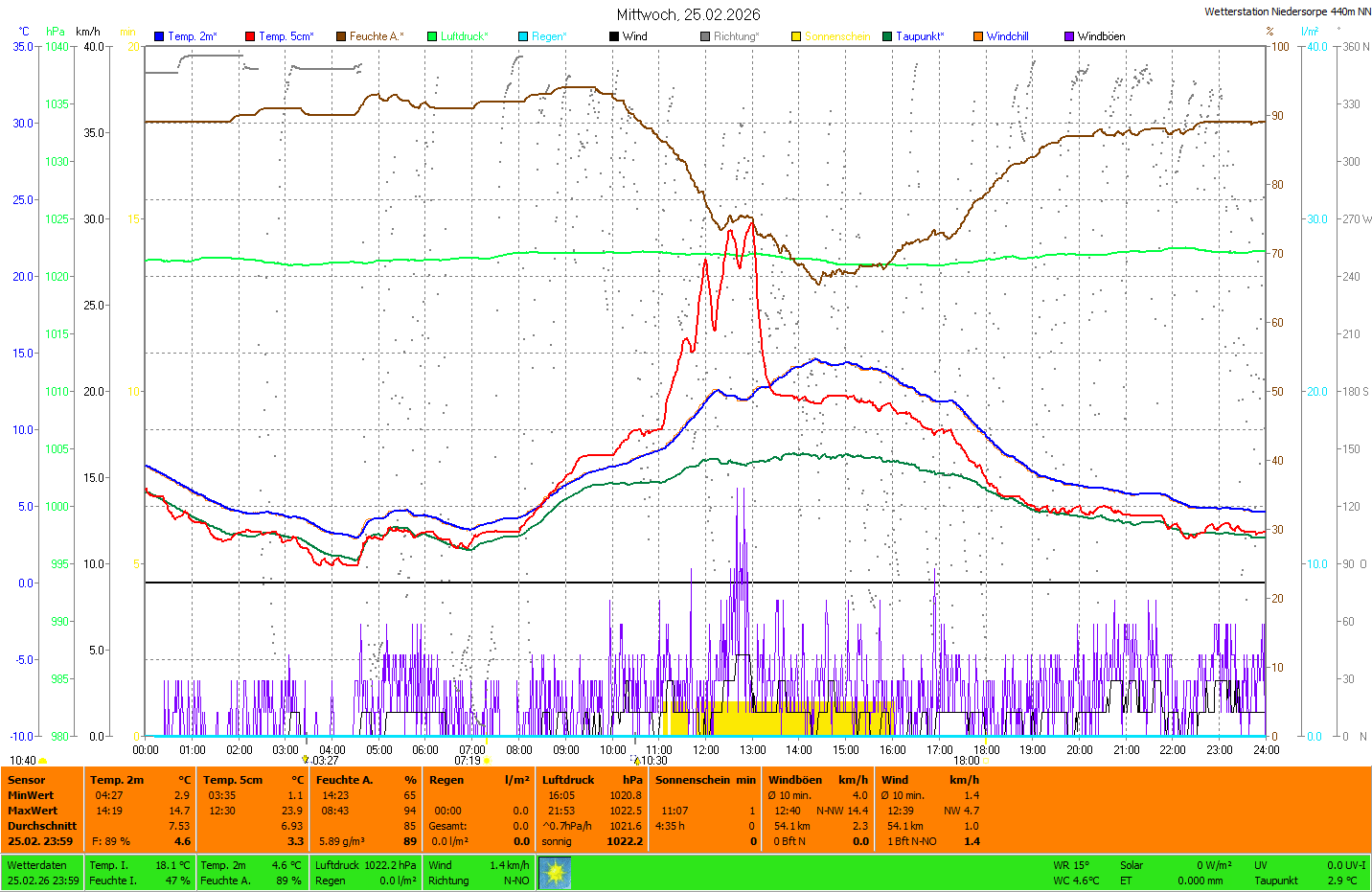Click the yellow Sonnenschein legend square
Image resolution: width=1372 pixels, height=892 pixels.
click(x=796, y=36)
